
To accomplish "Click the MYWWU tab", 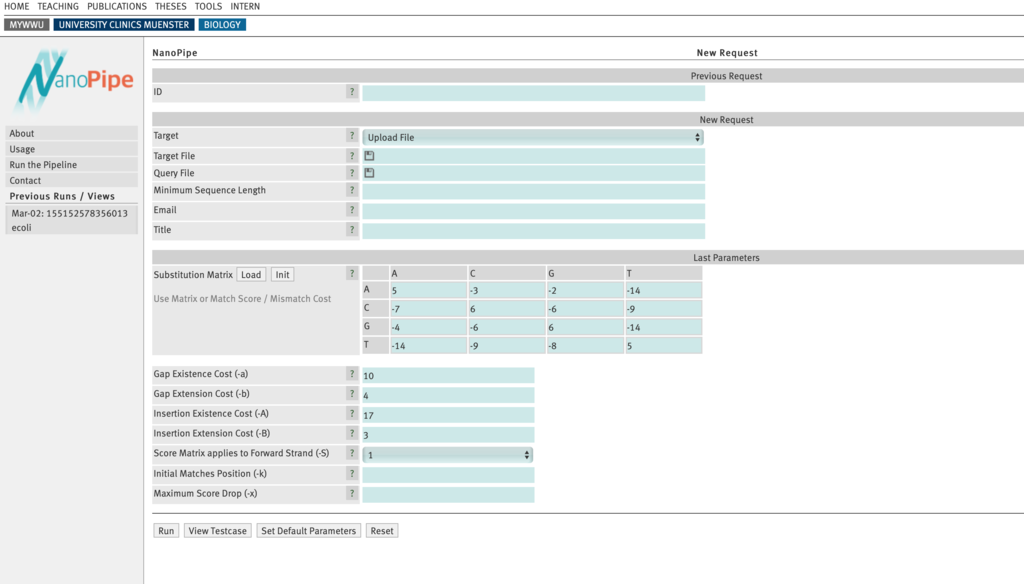I will pos(27,25).
